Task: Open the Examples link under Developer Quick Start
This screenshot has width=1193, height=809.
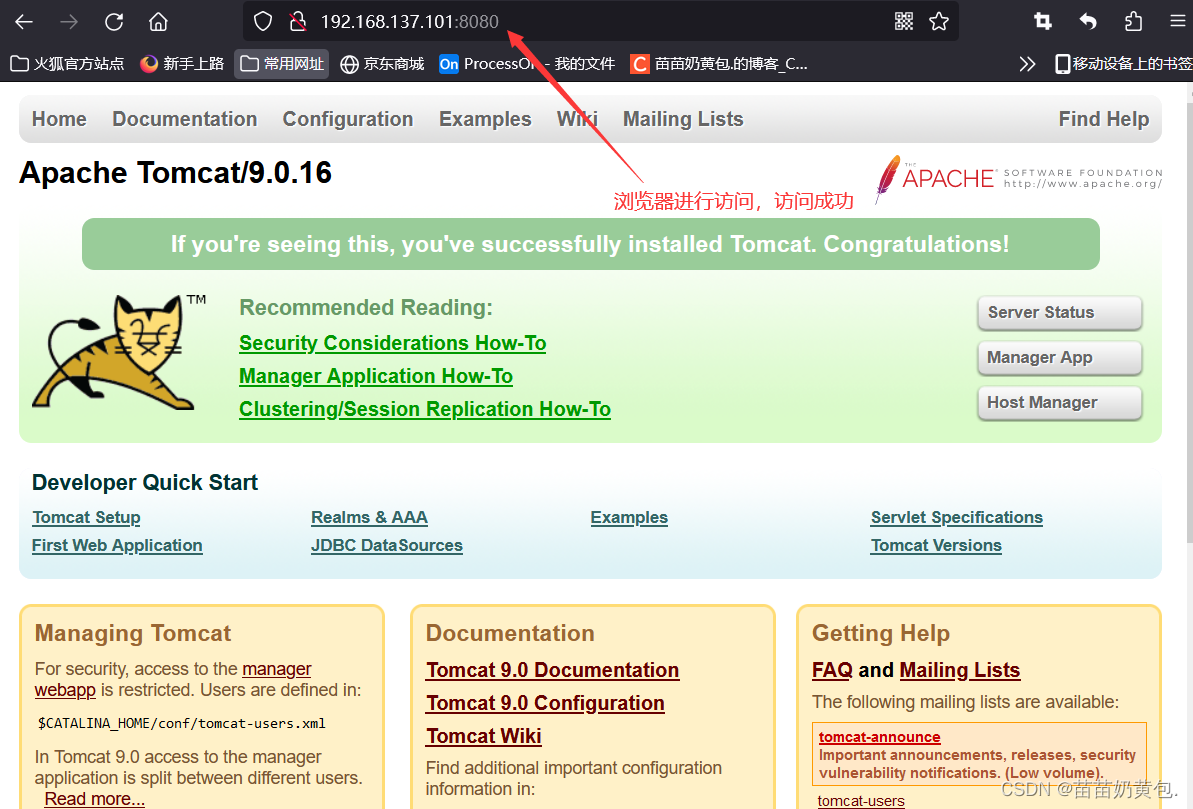Action: pos(629,518)
